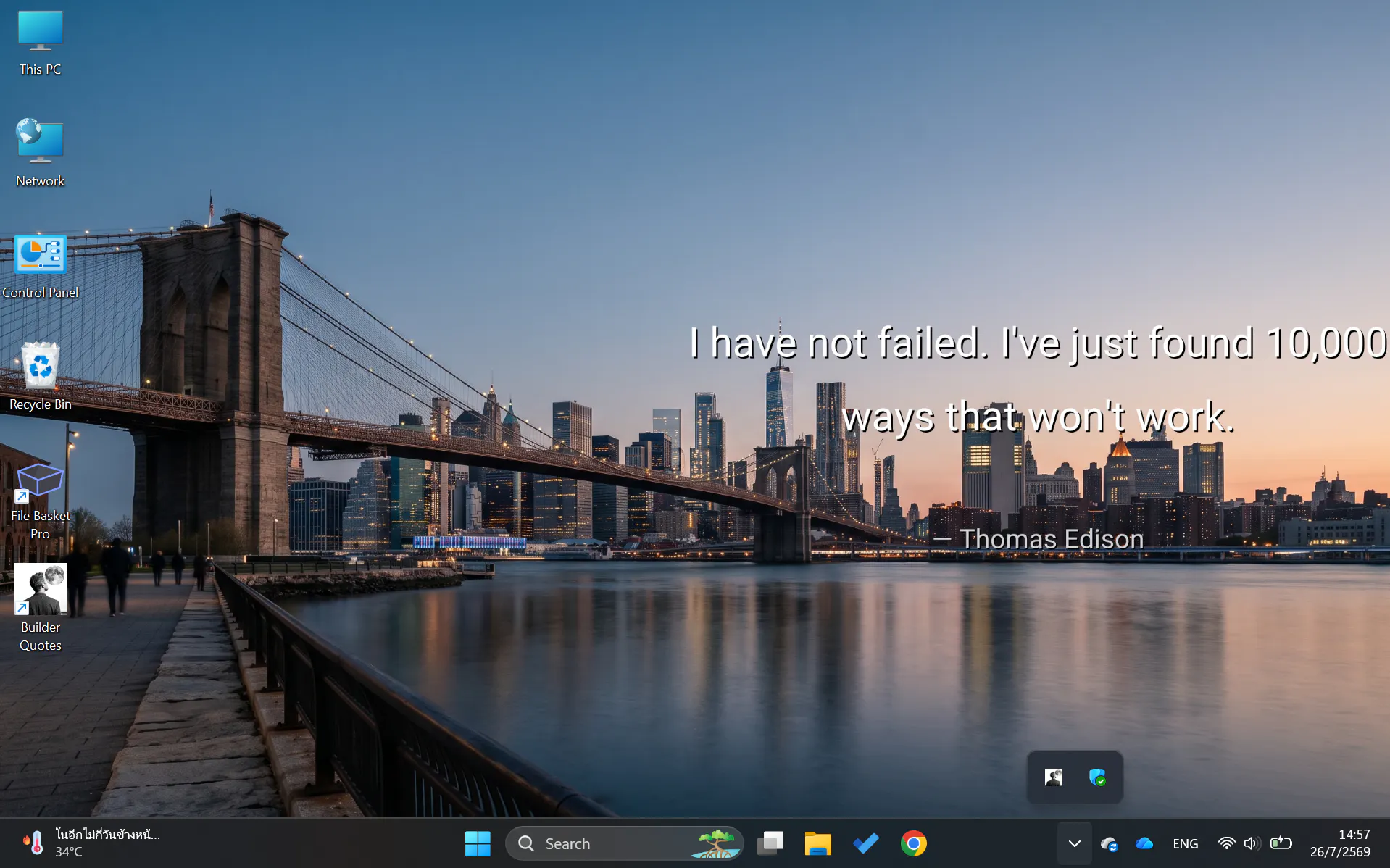The image size is (1390, 868).
Task: Click the search highlight tree image
Action: (x=716, y=843)
